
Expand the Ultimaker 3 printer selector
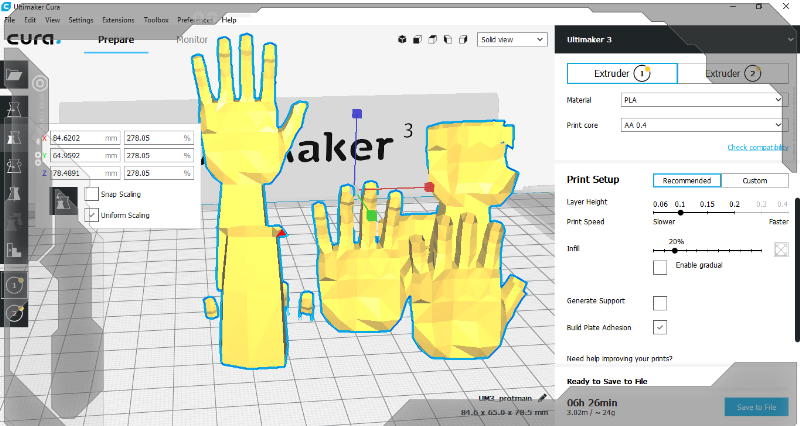(677, 39)
